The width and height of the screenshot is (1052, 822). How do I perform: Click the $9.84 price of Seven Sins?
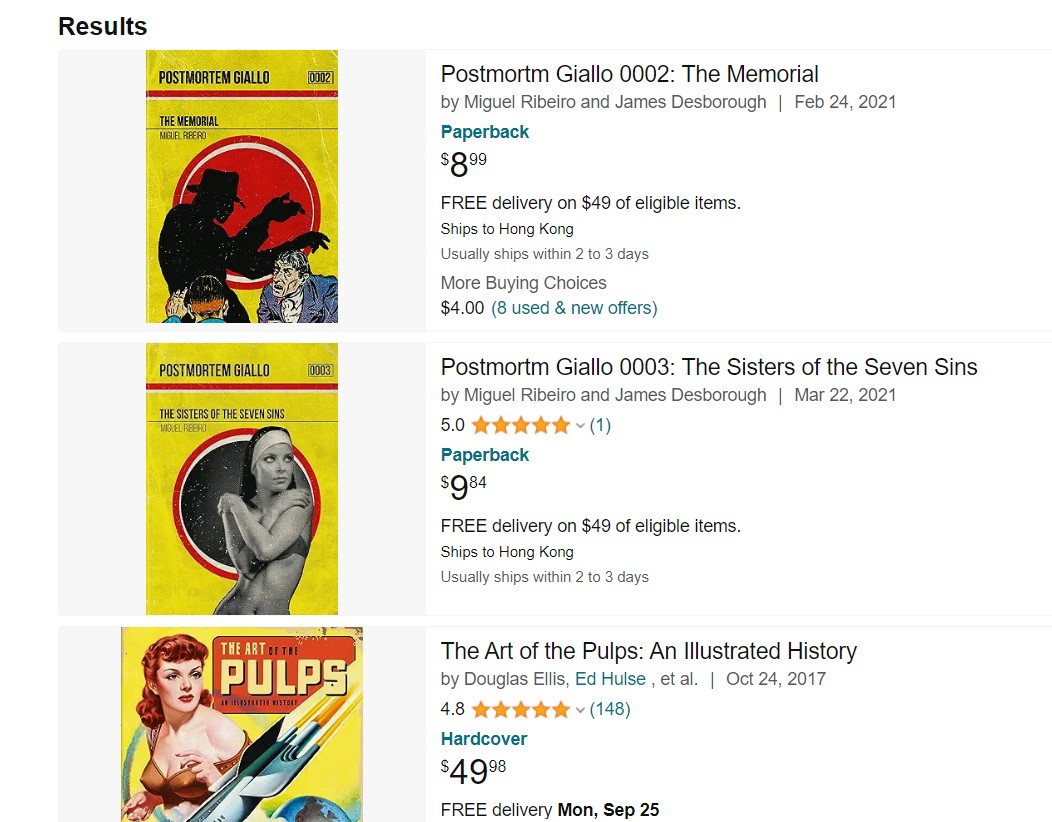coord(464,487)
